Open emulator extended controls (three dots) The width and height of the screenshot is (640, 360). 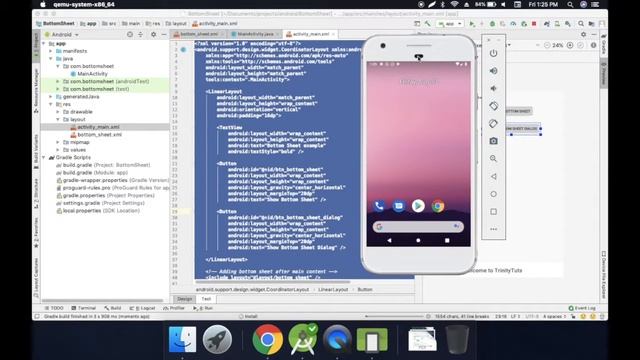click(x=493, y=229)
